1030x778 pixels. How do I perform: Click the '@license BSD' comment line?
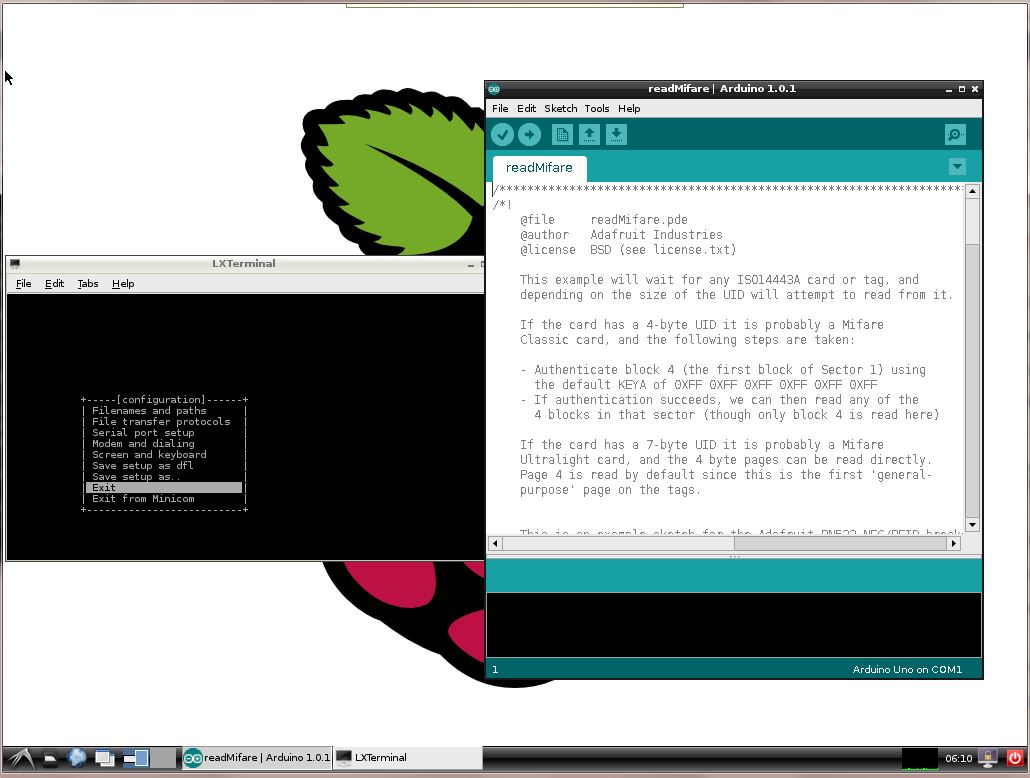(627, 250)
